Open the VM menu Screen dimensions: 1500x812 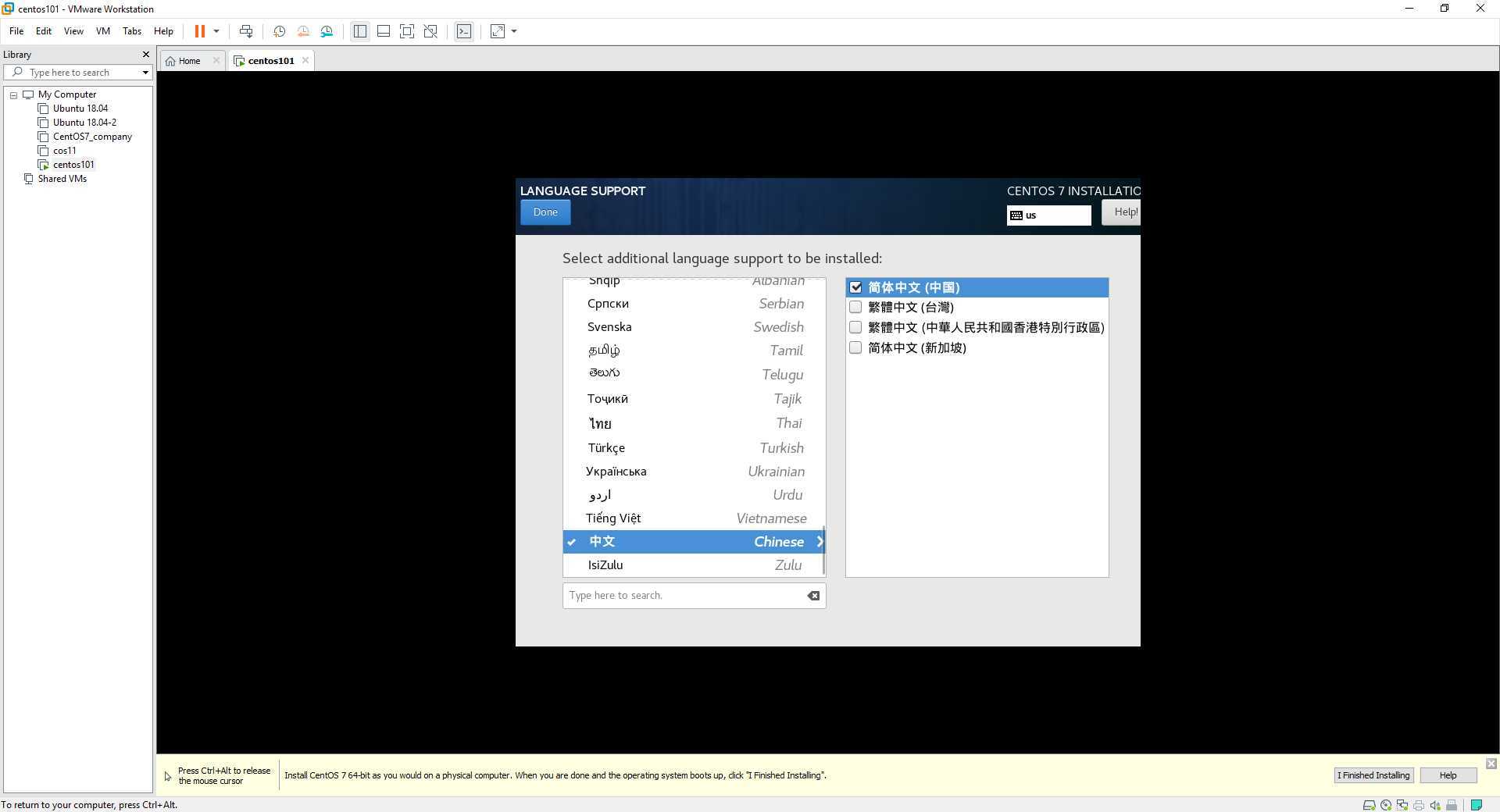[x=103, y=31]
